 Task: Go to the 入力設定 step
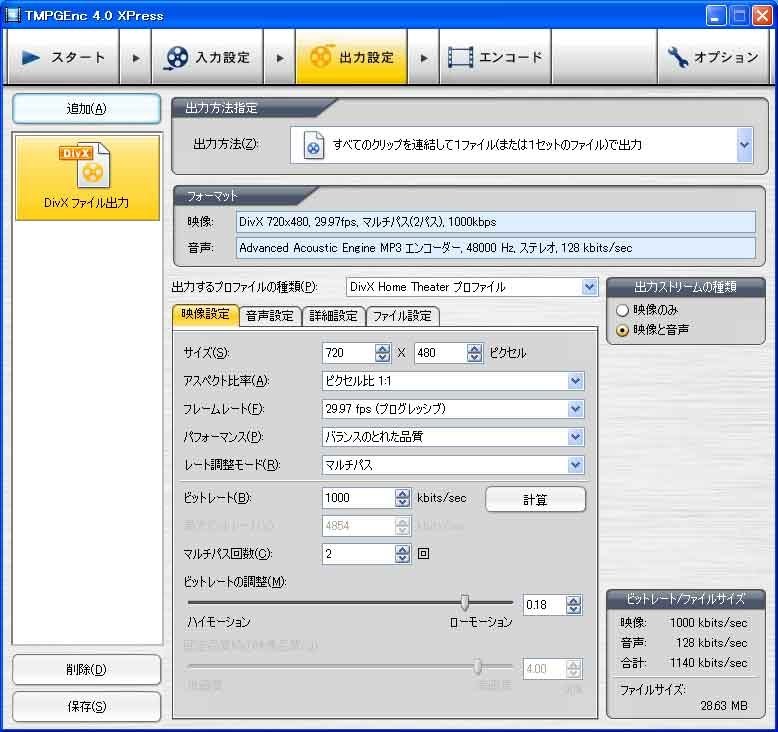tap(207, 57)
